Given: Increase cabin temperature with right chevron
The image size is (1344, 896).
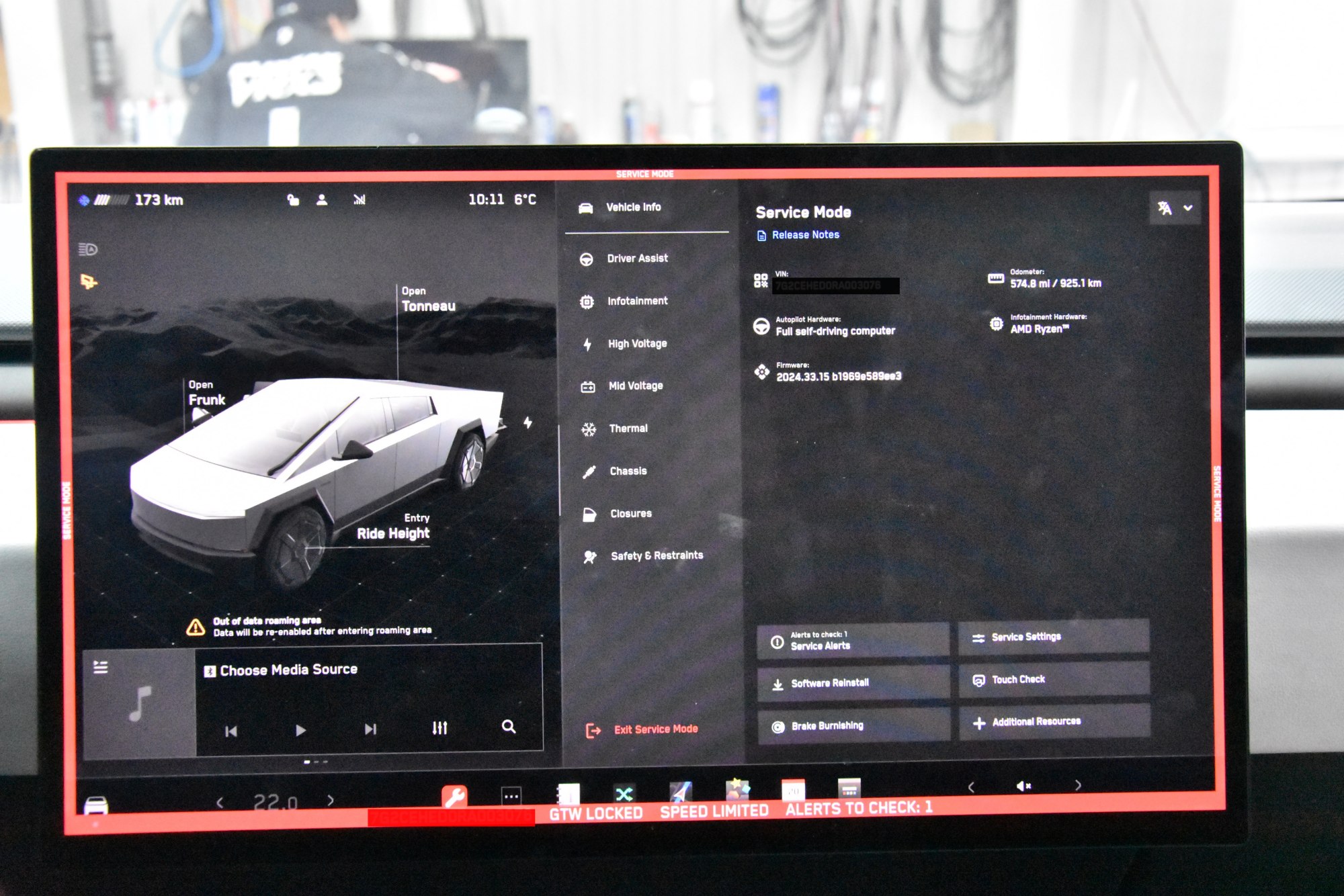Looking at the screenshot, I should (x=331, y=800).
